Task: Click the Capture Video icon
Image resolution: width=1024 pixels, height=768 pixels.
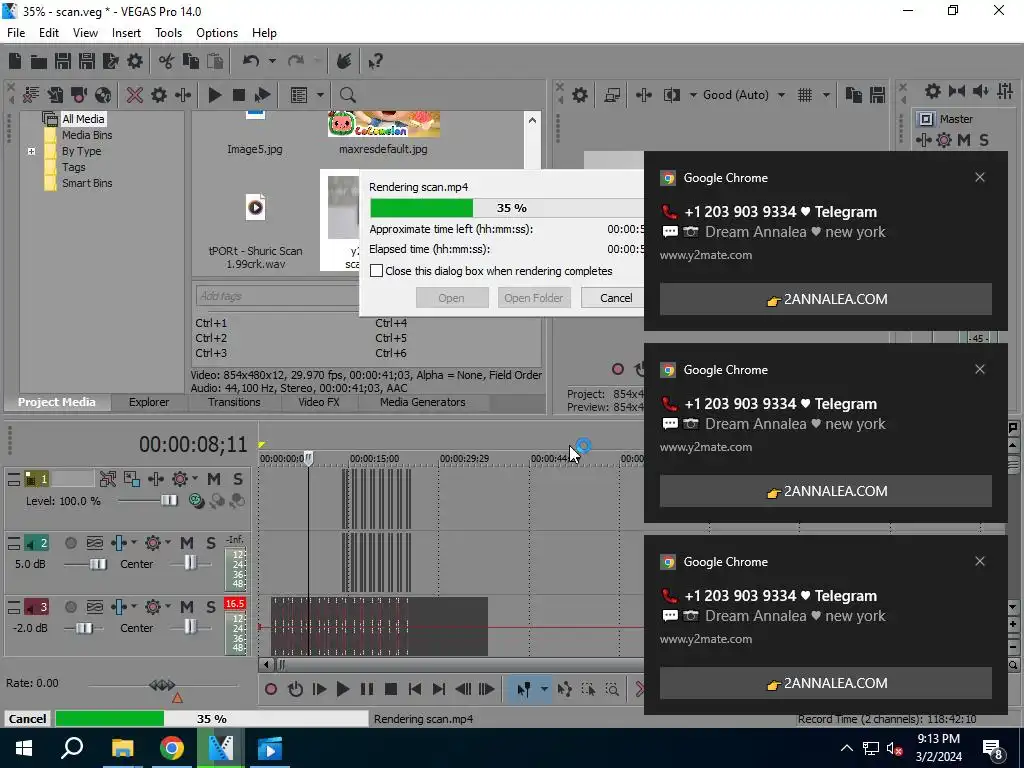Action: pos(79,95)
